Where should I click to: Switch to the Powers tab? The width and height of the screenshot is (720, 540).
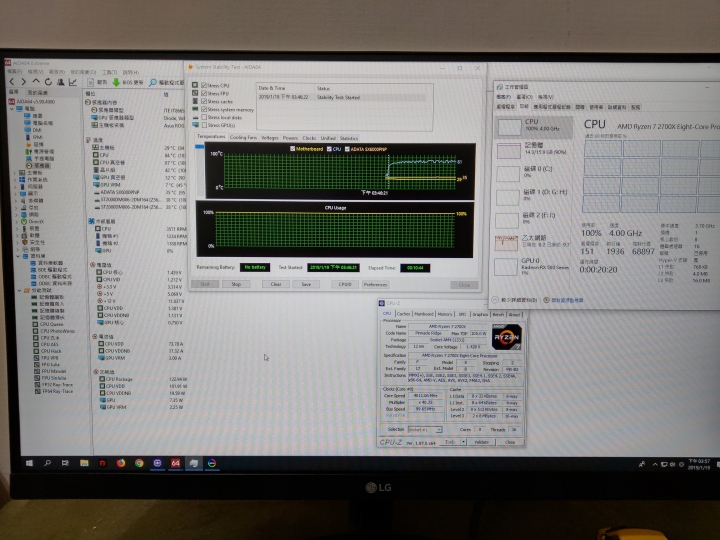[x=290, y=138]
